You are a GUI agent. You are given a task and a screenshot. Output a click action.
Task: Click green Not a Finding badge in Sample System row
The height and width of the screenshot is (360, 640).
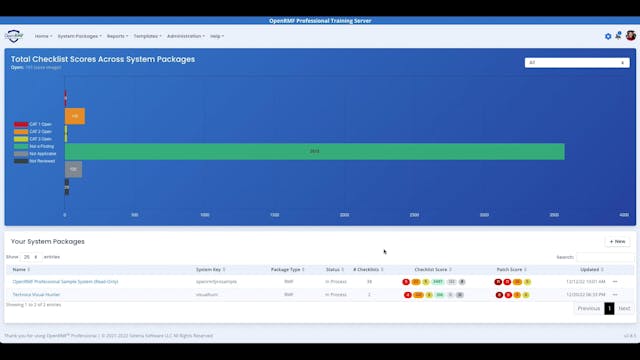[438, 282]
